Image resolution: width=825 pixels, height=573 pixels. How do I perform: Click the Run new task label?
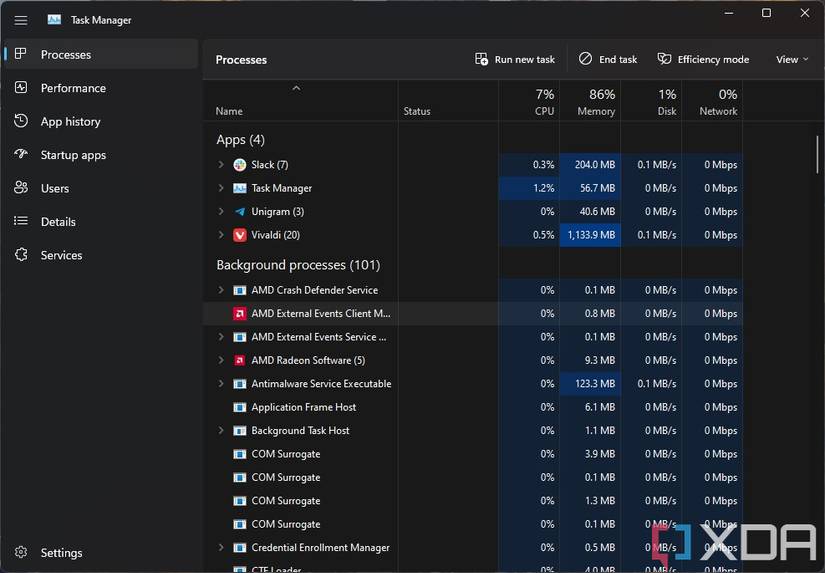pyautogui.click(x=525, y=59)
